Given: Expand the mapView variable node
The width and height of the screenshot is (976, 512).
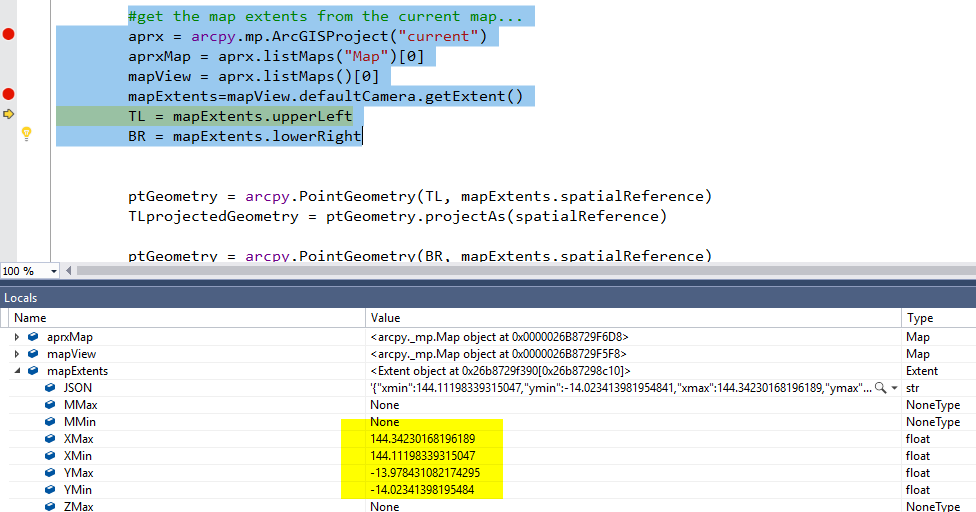Looking at the screenshot, I should (x=17, y=354).
